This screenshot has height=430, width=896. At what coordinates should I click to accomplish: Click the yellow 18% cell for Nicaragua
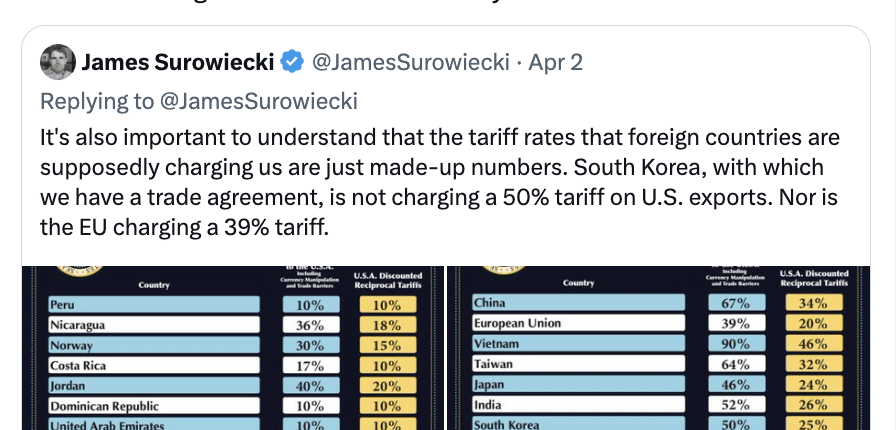(x=387, y=324)
